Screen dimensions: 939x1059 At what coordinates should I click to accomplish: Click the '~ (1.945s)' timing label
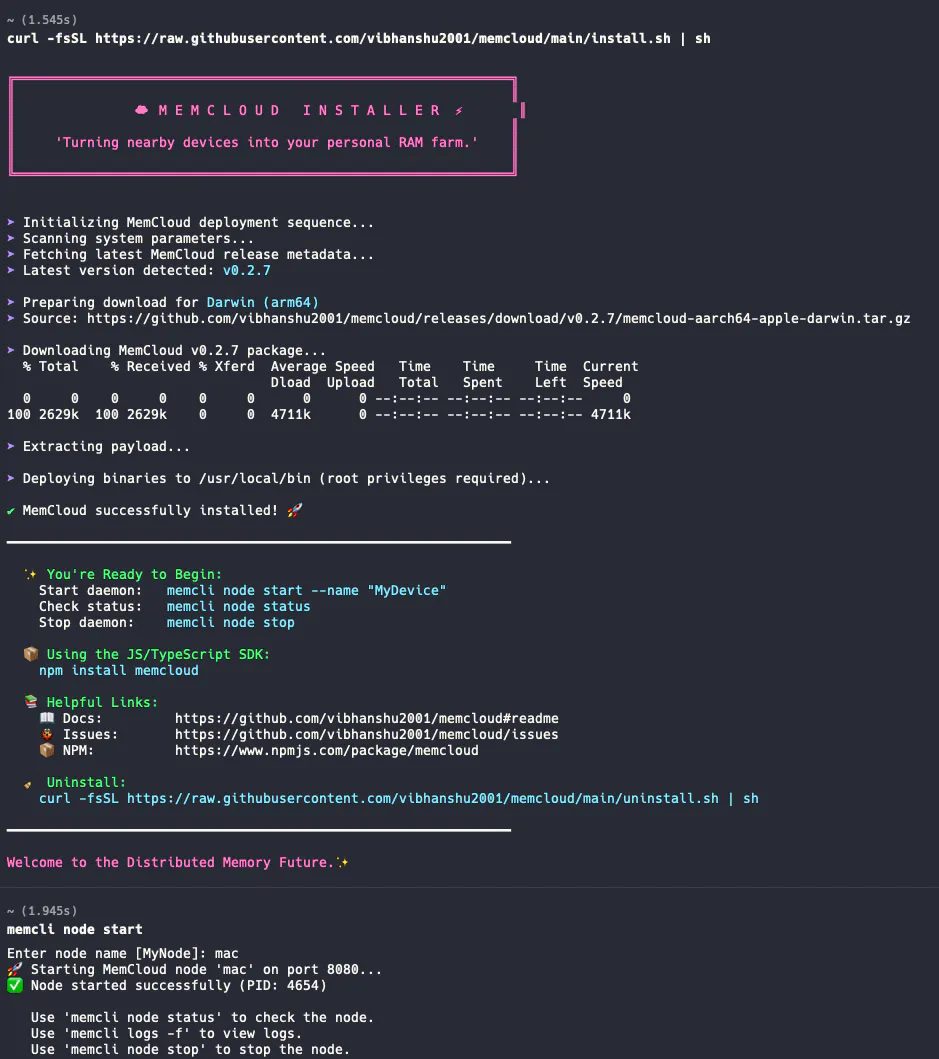42,910
